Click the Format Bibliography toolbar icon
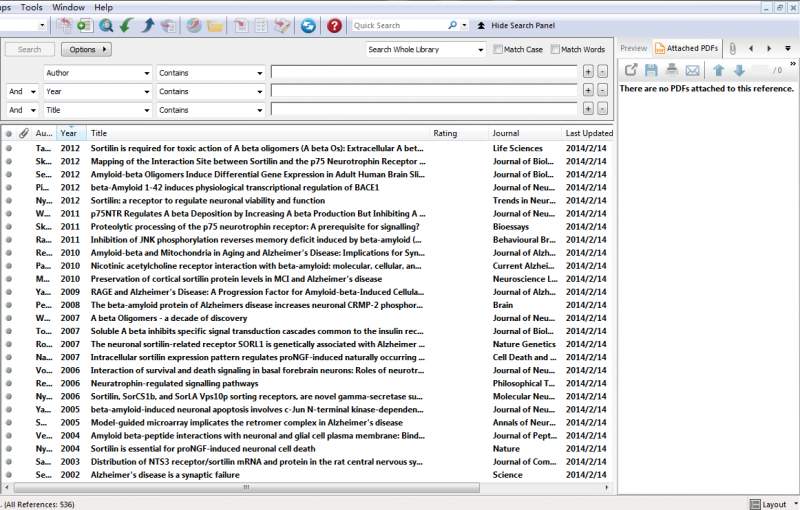 pyautogui.click(x=261, y=25)
